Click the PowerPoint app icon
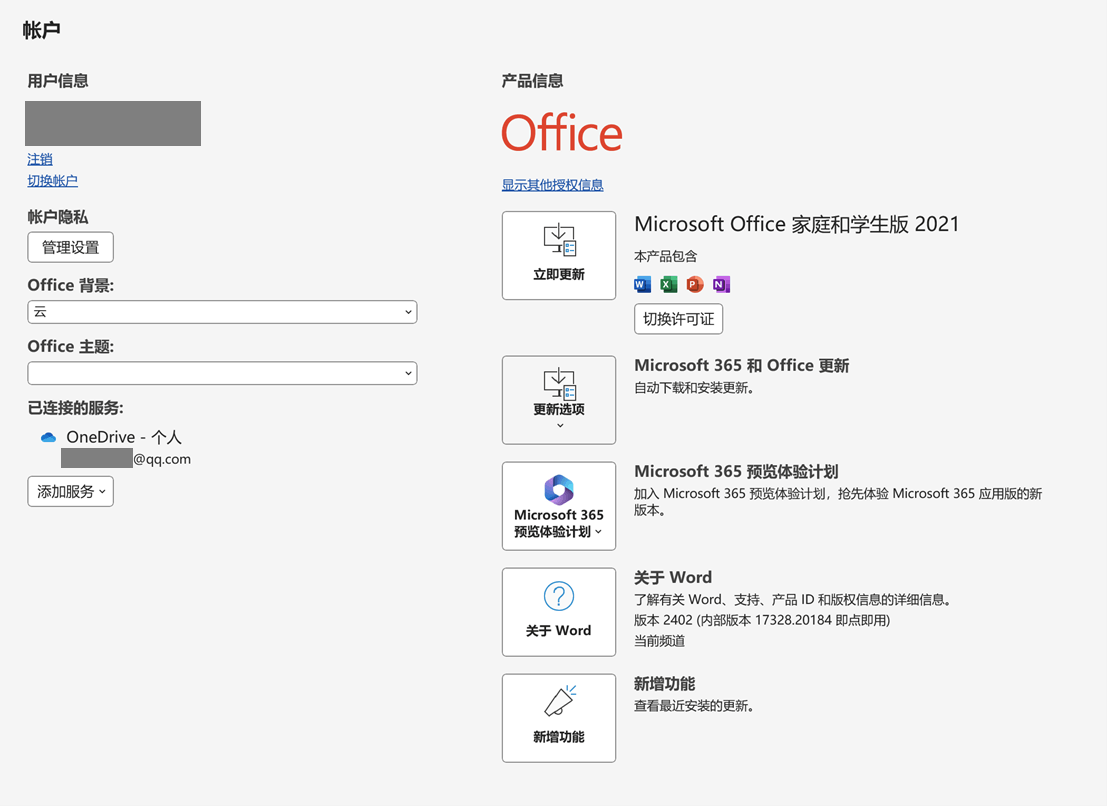 pos(695,284)
